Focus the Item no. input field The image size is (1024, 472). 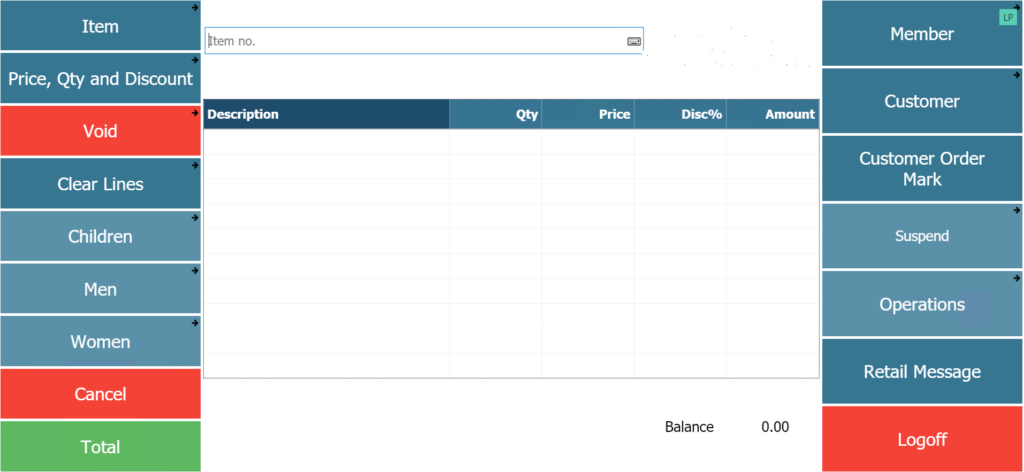(x=424, y=40)
